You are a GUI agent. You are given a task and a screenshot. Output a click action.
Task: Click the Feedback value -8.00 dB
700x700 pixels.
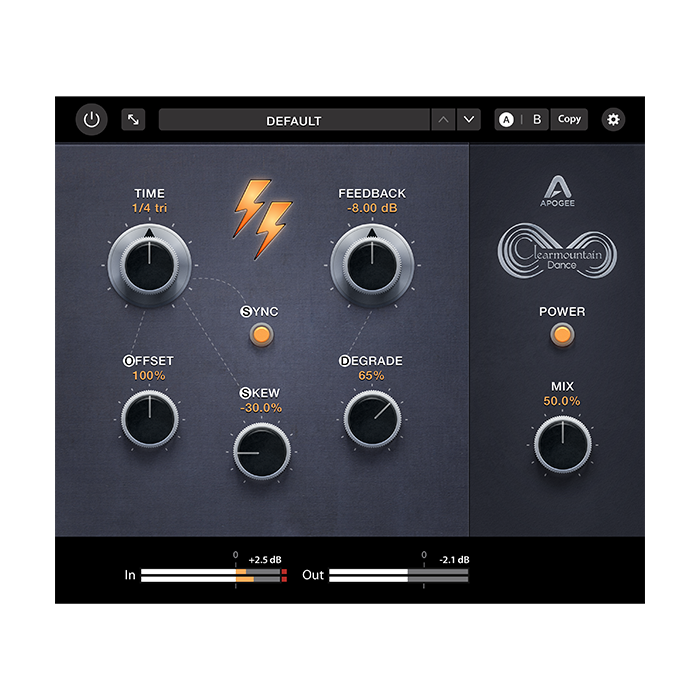[372, 208]
